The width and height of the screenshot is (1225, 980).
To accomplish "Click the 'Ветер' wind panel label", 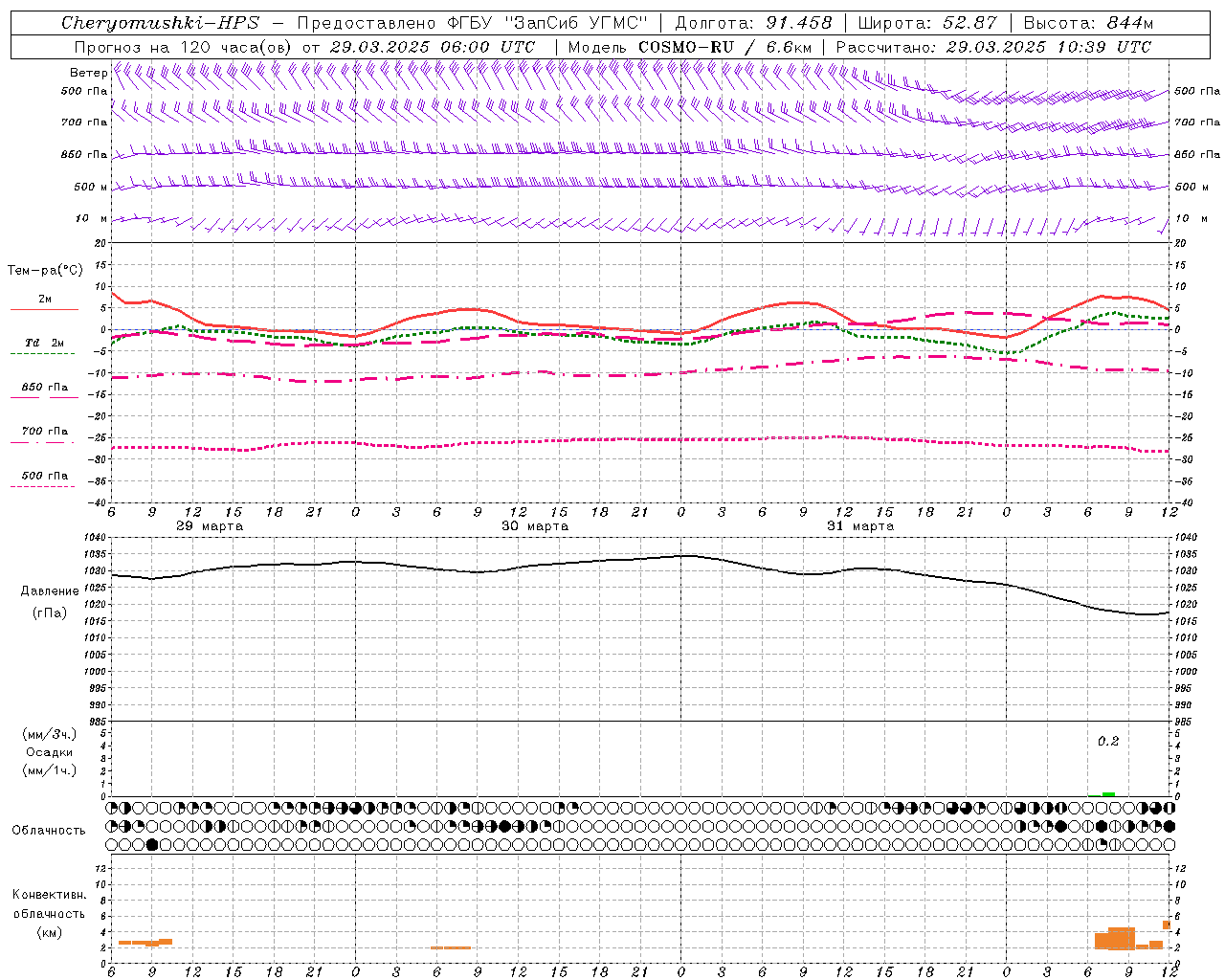I will (x=89, y=73).
